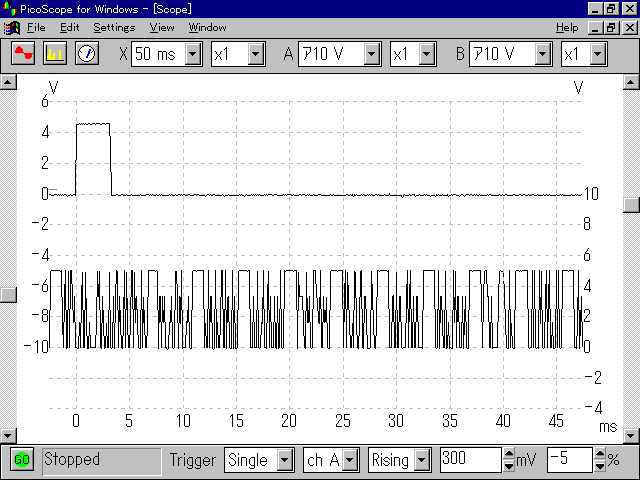This screenshot has height=480, width=640.
Task: Restore the PicoScope main window
Action: point(611,9)
